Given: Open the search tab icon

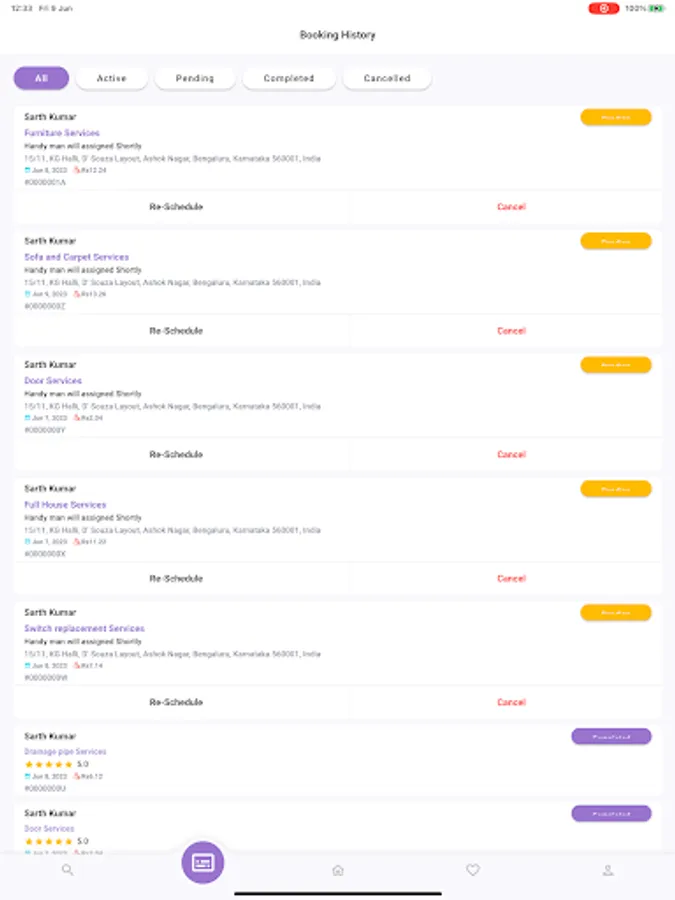Looking at the screenshot, I should click(67, 870).
